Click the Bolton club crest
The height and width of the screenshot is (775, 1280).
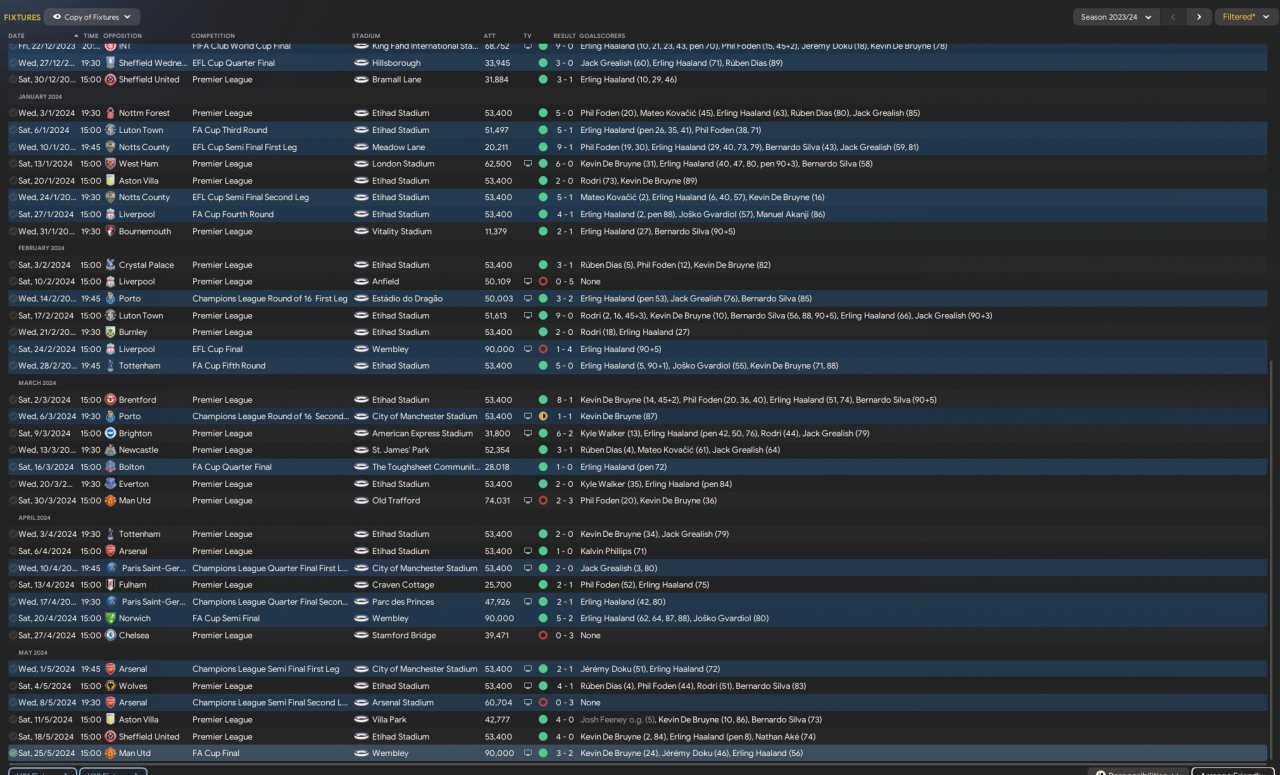(110, 467)
